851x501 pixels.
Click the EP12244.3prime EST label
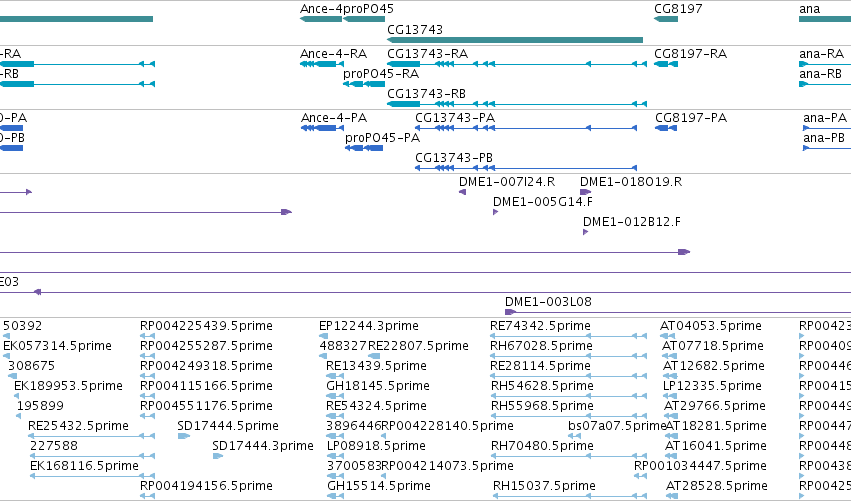tap(369, 326)
